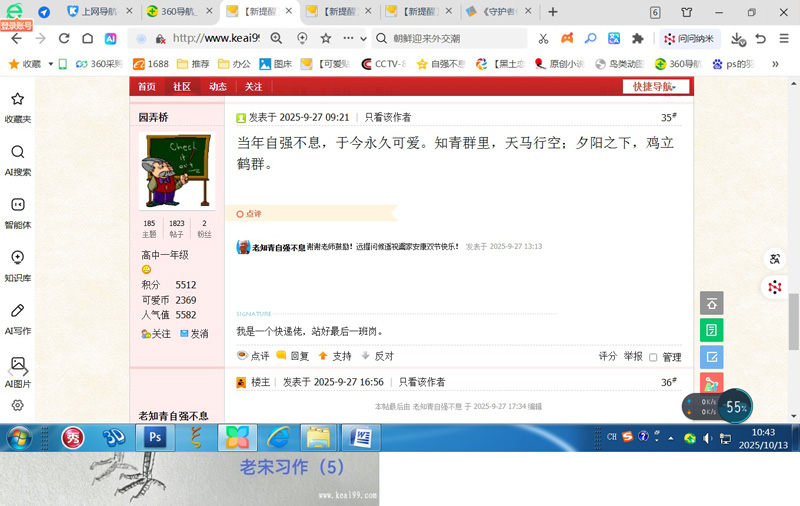Click the 知识库 sidebar icon
800x506 pixels.
point(17,266)
